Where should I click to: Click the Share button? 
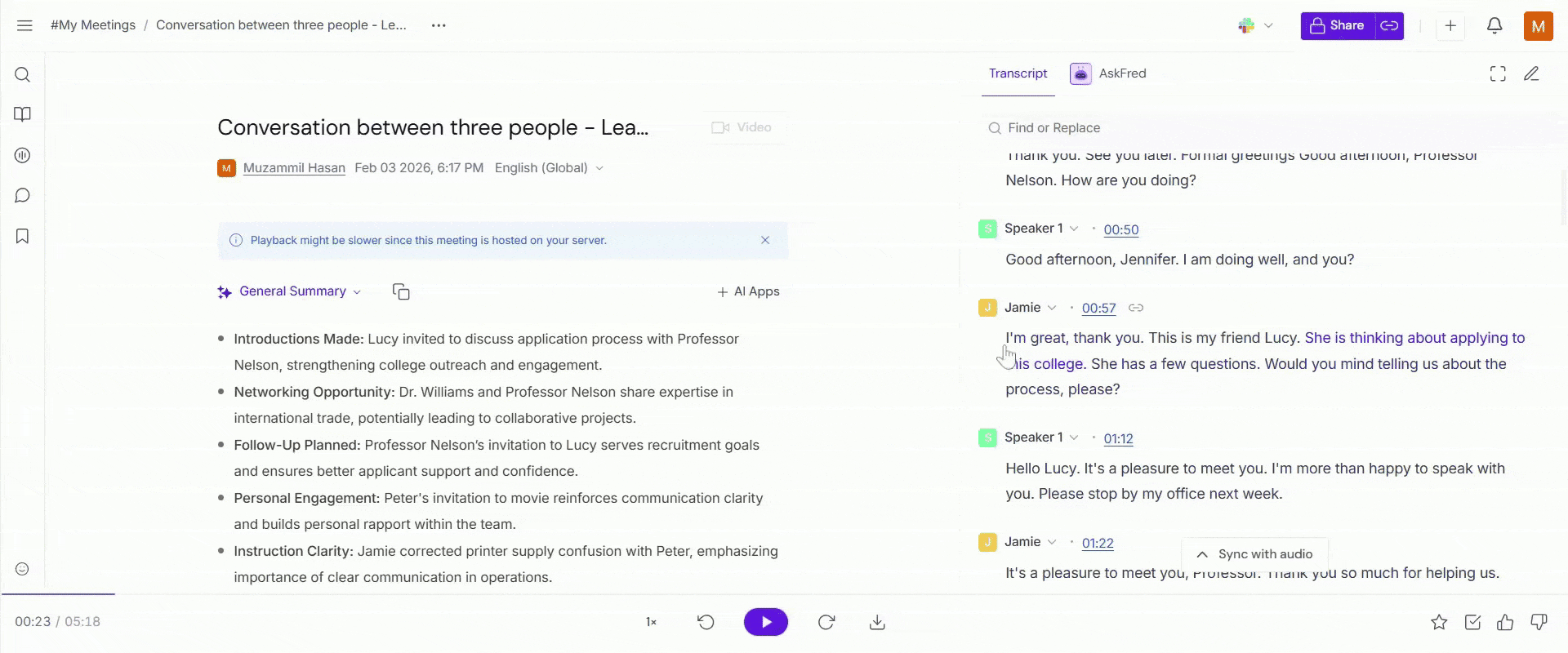click(x=1338, y=26)
